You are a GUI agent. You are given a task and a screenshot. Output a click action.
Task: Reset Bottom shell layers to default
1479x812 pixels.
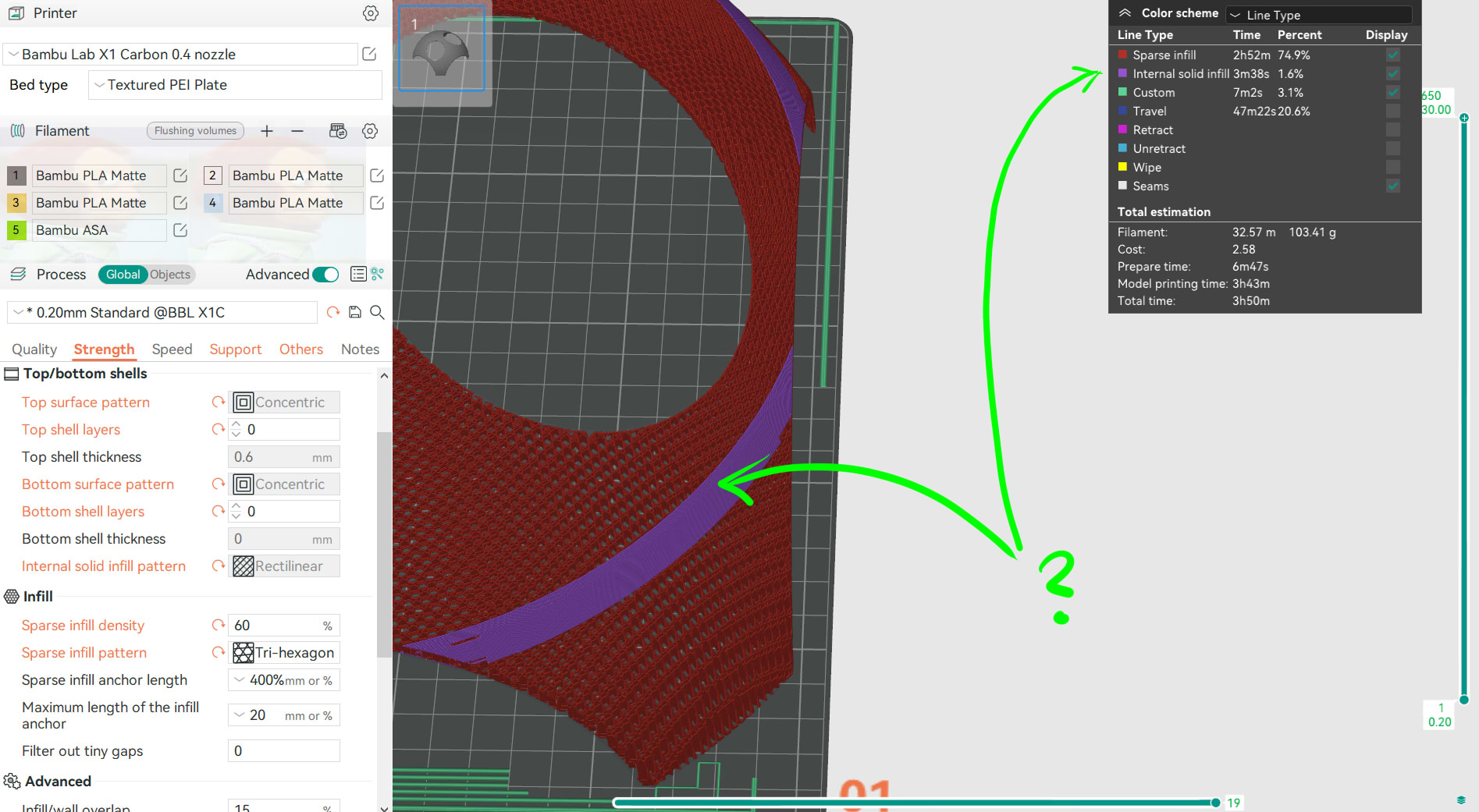click(219, 512)
